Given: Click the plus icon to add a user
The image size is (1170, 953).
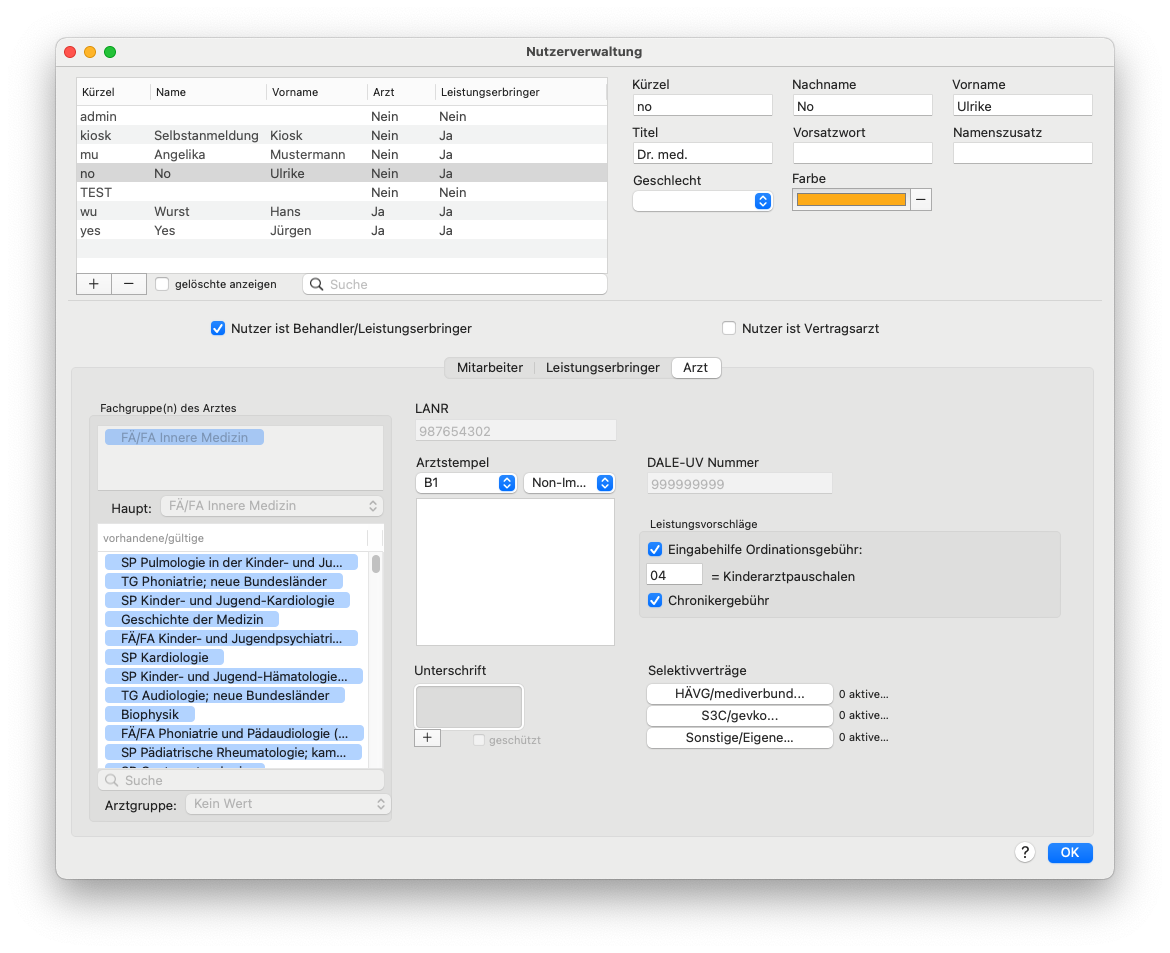Looking at the screenshot, I should click(94, 284).
